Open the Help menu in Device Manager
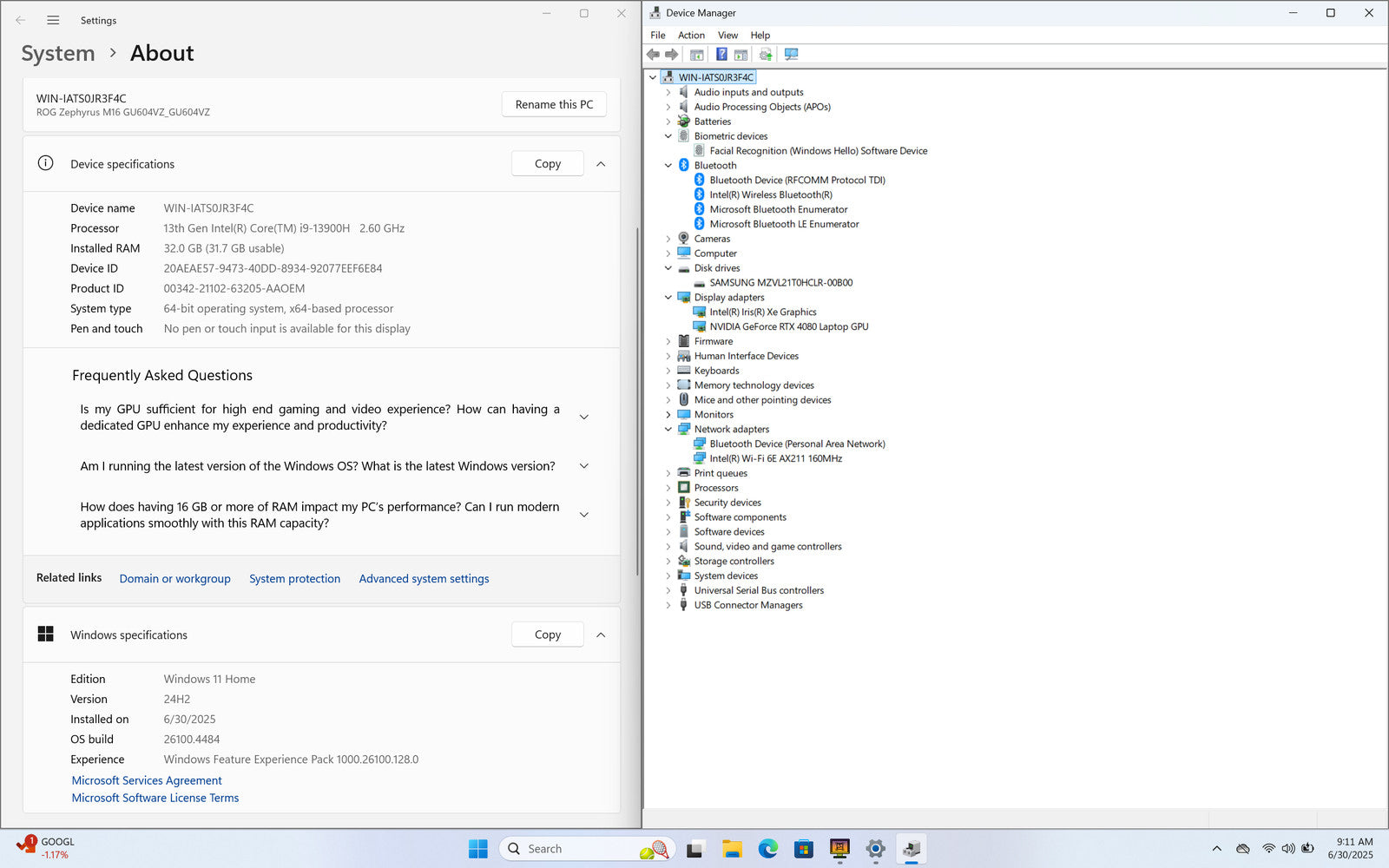1389x868 pixels. [x=760, y=35]
